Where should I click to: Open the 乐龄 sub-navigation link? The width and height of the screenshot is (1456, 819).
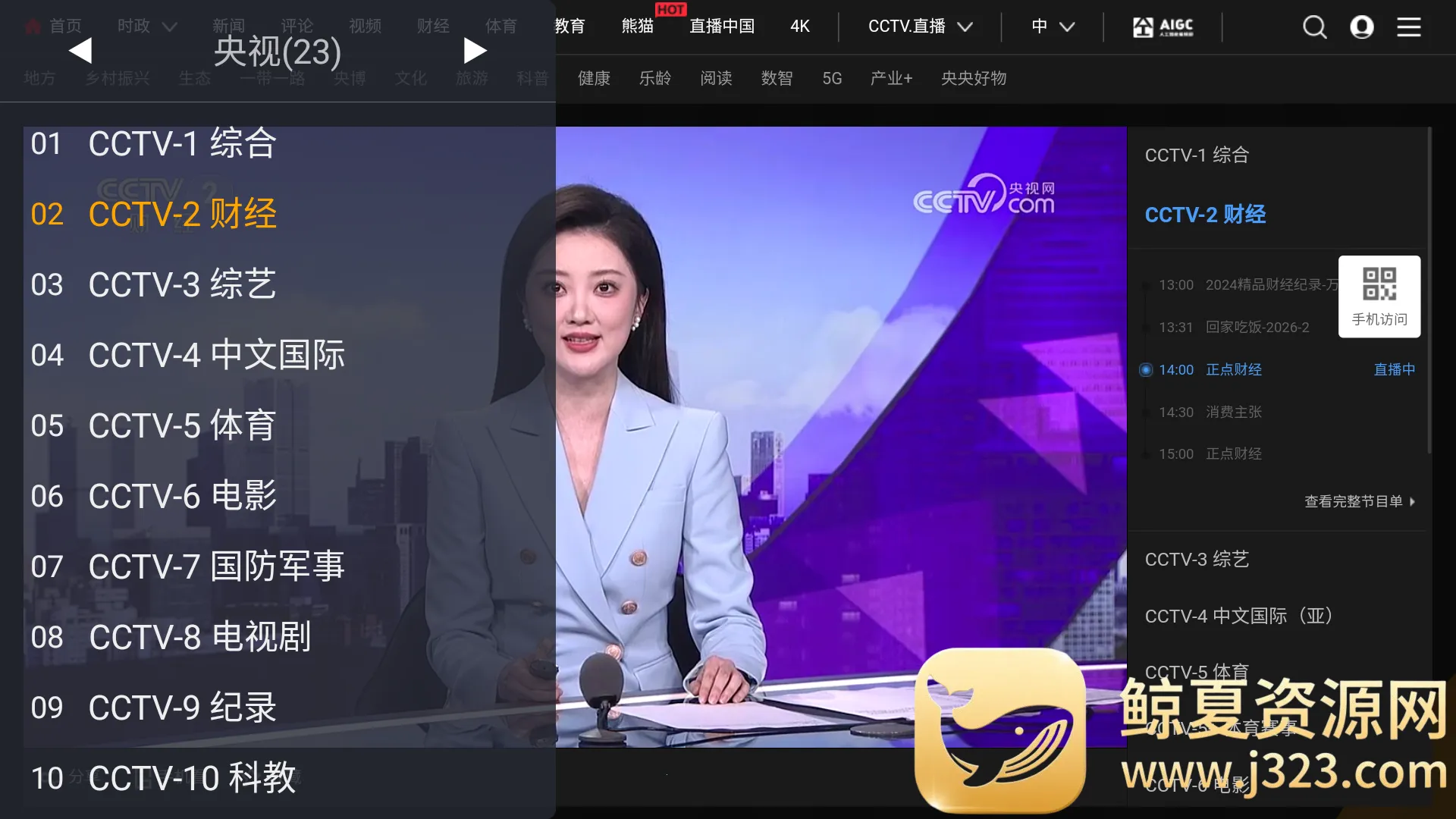pyautogui.click(x=655, y=78)
